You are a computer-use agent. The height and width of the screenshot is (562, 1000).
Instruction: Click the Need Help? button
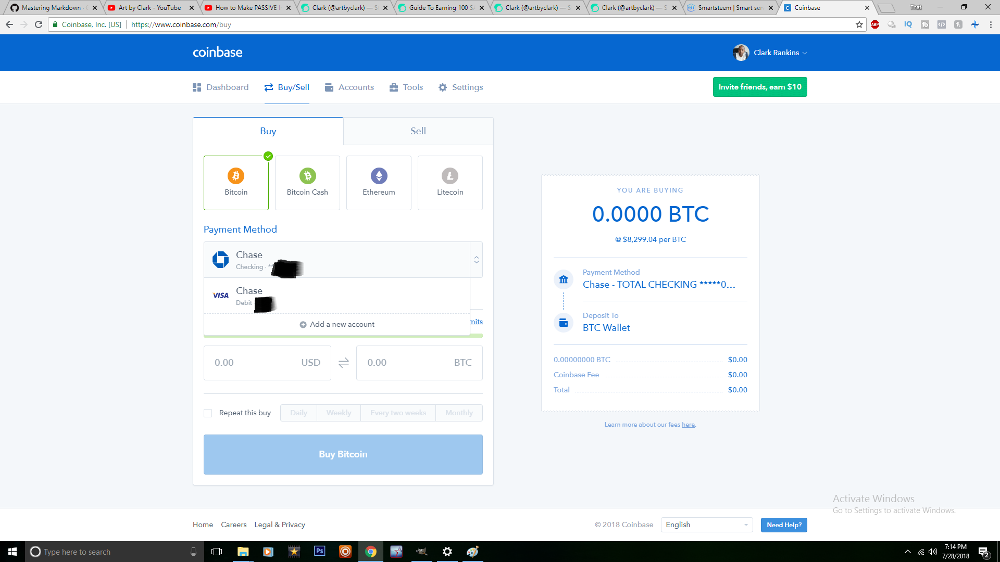[x=784, y=525]
